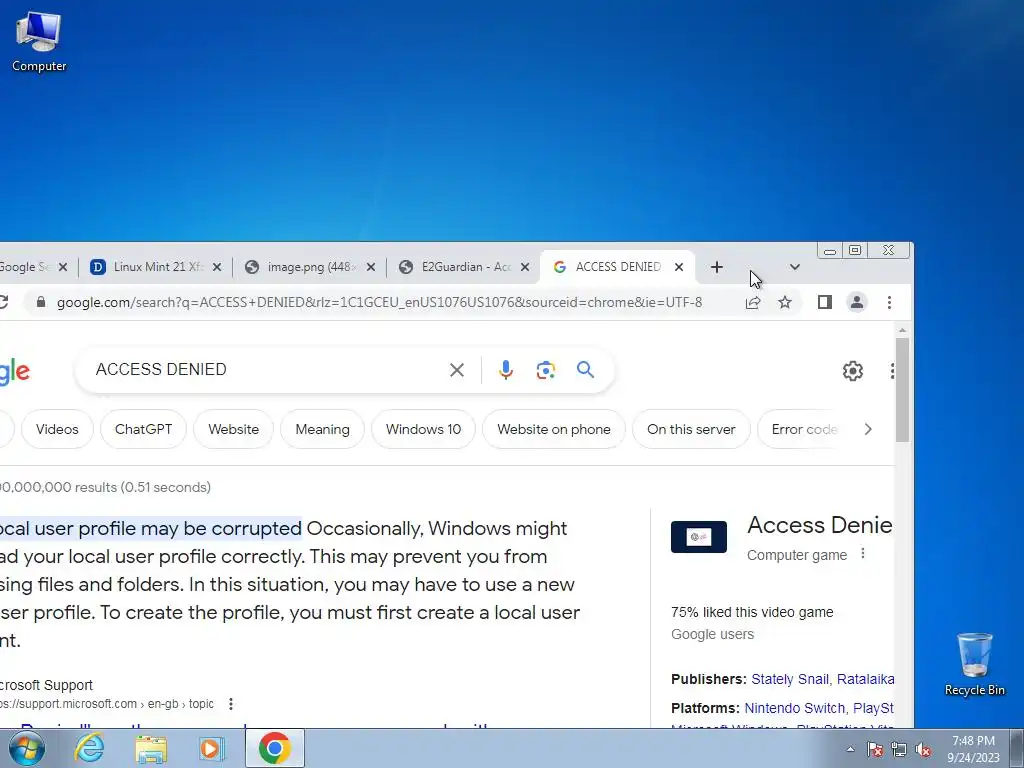Viewport: 1024px width, 768px height.
Task: Open network tray icon
Action: pyautogui.click(x=899, y=749)
